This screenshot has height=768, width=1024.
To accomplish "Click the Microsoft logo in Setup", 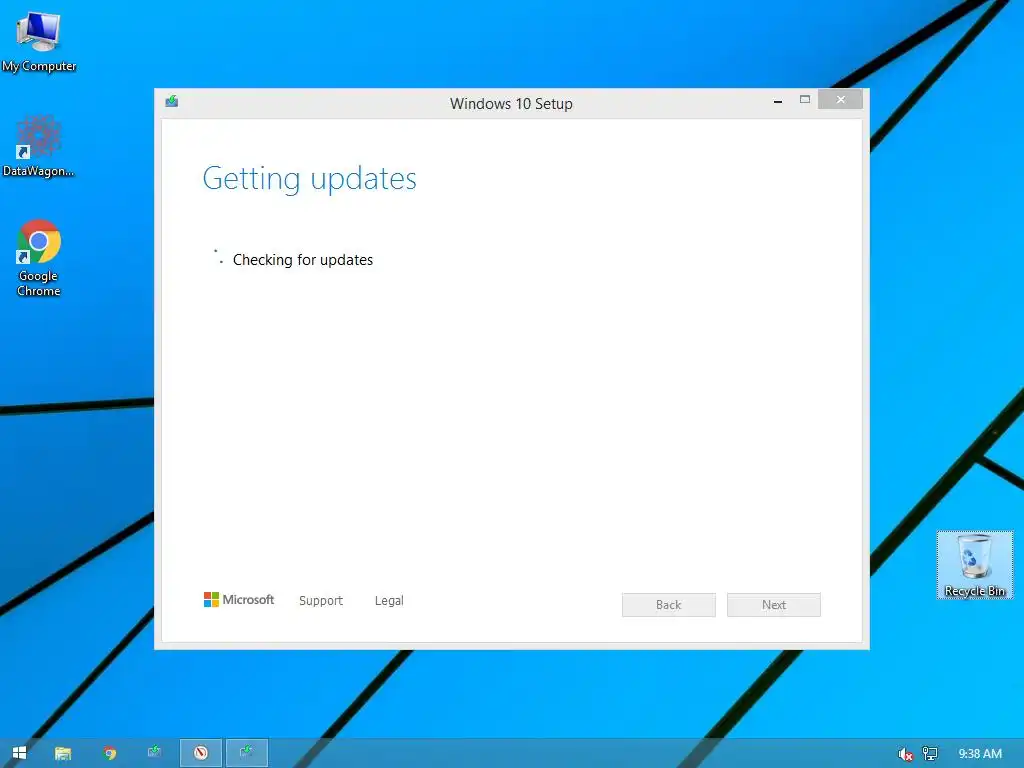I will [239, 600].
